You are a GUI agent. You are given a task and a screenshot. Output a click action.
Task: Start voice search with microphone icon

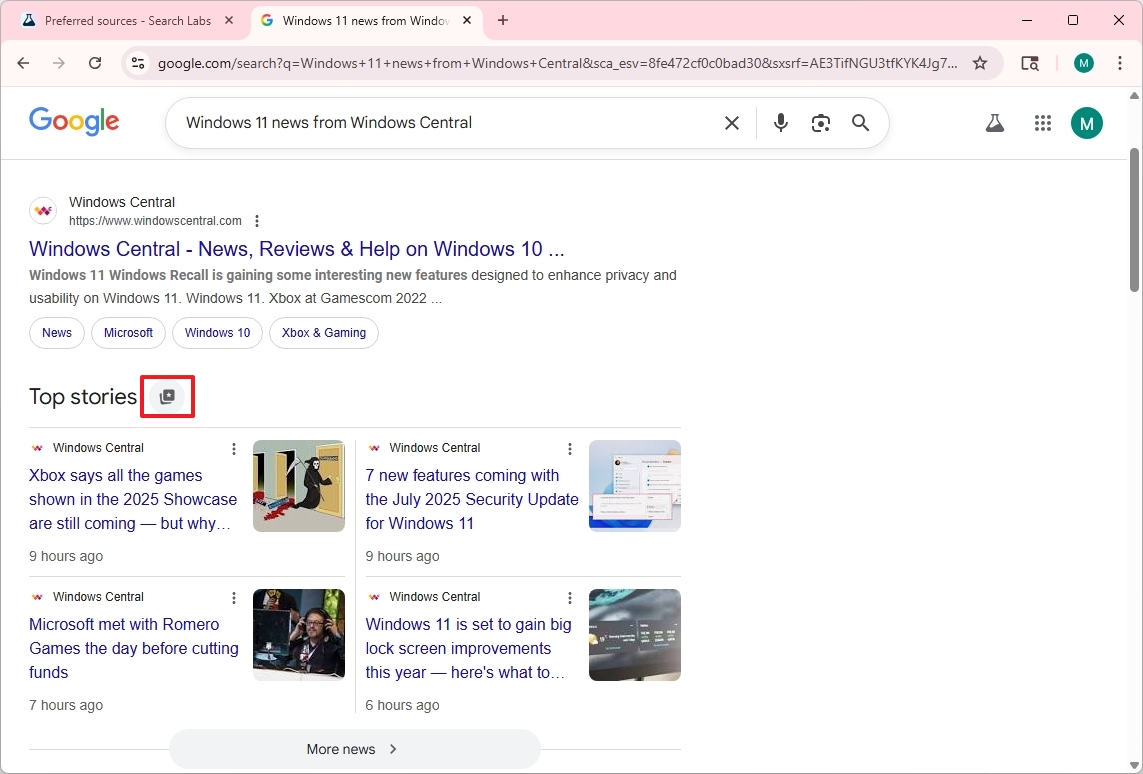click(781, 123)
